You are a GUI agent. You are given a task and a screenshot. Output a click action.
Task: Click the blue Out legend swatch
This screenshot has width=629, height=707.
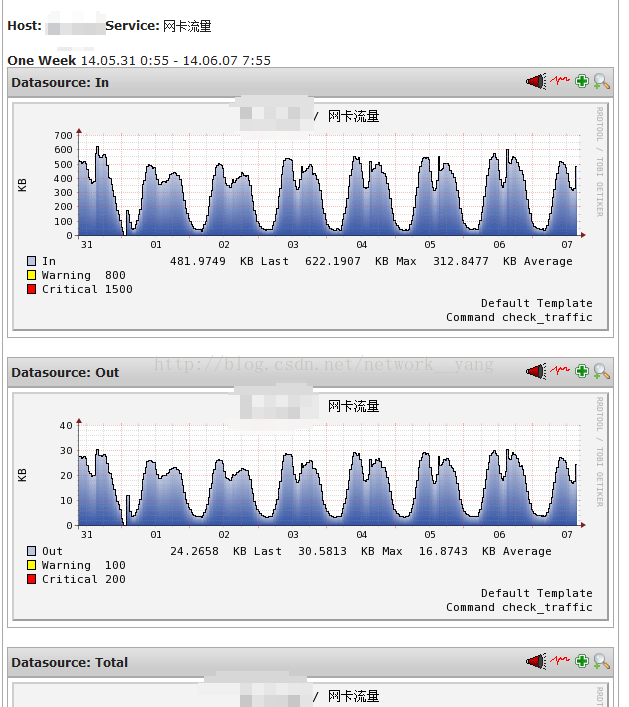pos(31,551)
